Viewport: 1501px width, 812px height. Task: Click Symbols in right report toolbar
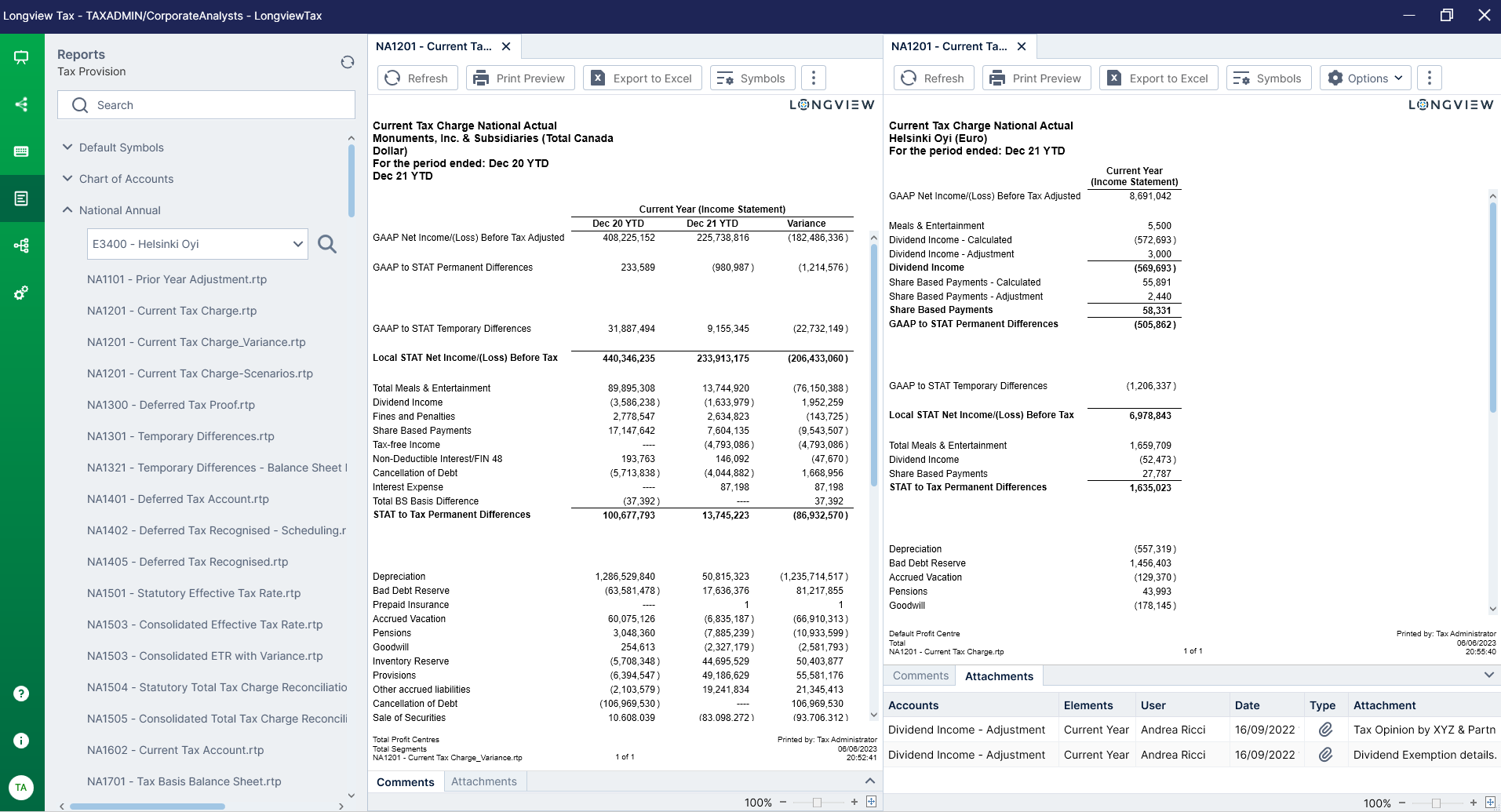pyautogui.click(x=1268, y=78)
